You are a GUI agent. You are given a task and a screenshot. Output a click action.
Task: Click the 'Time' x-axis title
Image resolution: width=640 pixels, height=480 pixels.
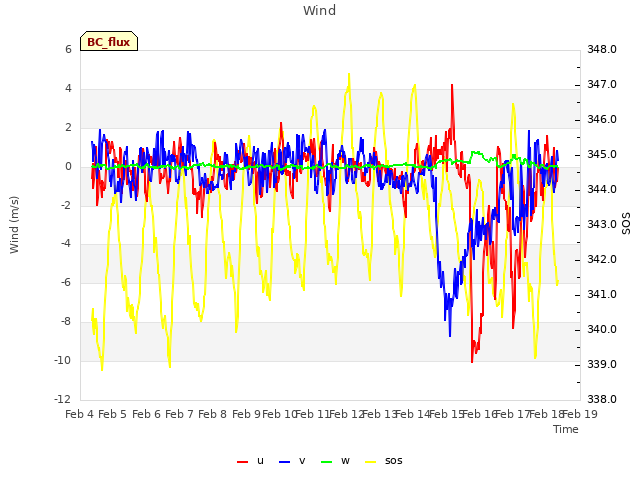click(566, 429)
